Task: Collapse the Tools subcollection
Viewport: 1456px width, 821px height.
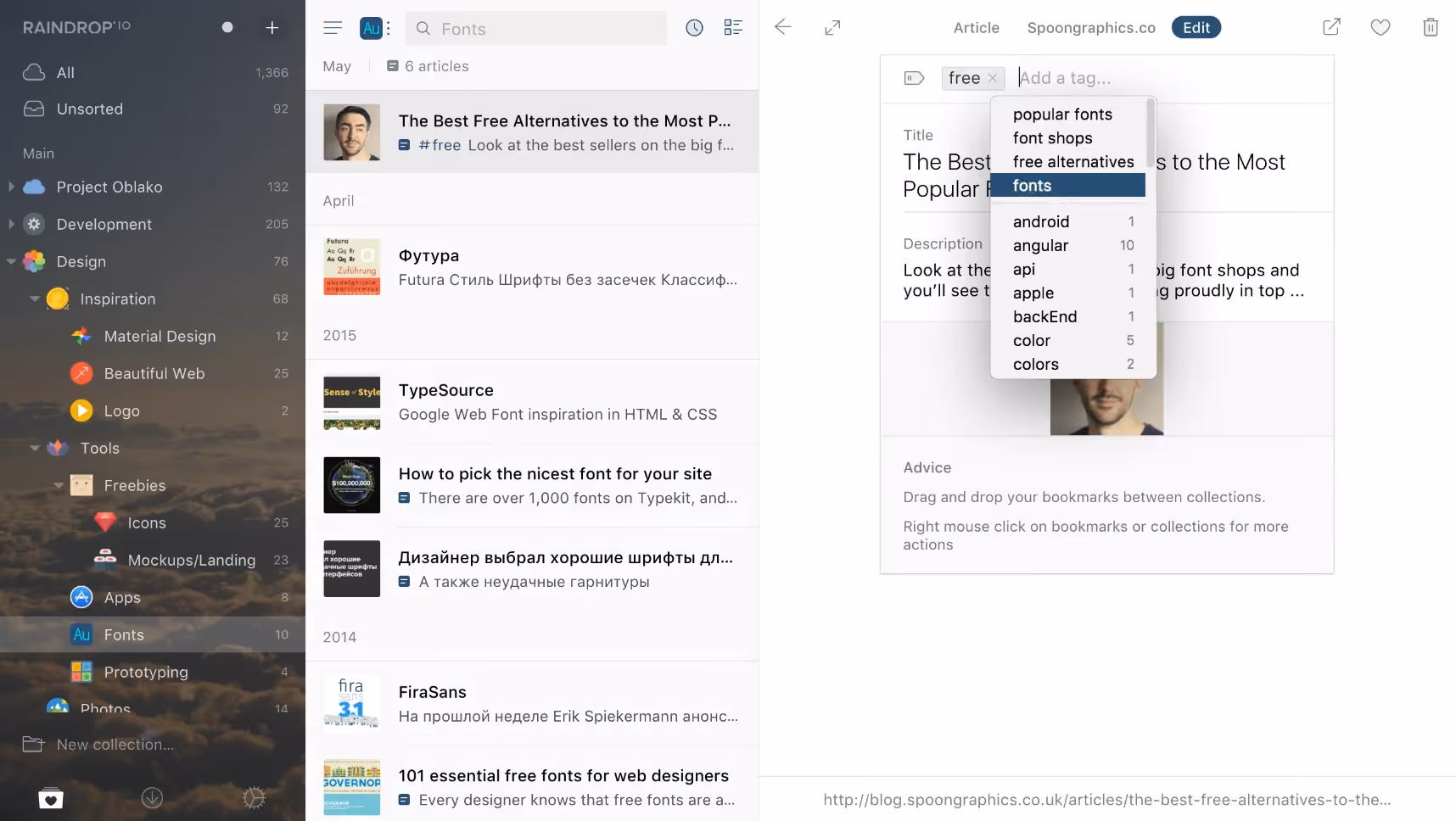Action: click(x=35, y=448)
